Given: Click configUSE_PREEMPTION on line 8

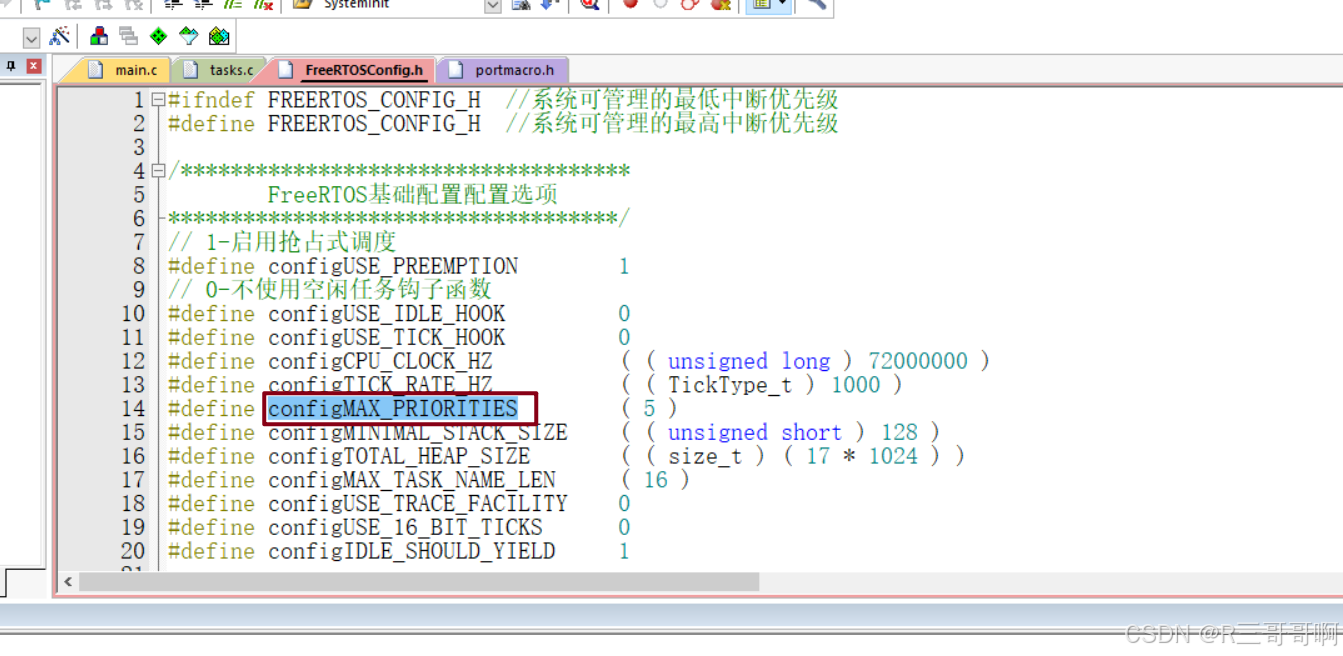Looking at the screenshot, I should pyautogui.click(x=393, y=266).
